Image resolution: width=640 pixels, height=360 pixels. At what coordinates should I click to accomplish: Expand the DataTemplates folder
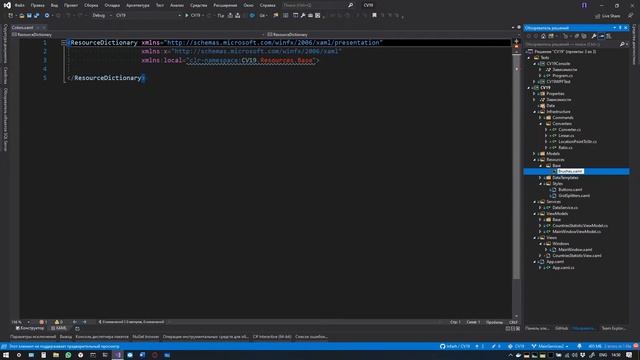coord(540,178)
